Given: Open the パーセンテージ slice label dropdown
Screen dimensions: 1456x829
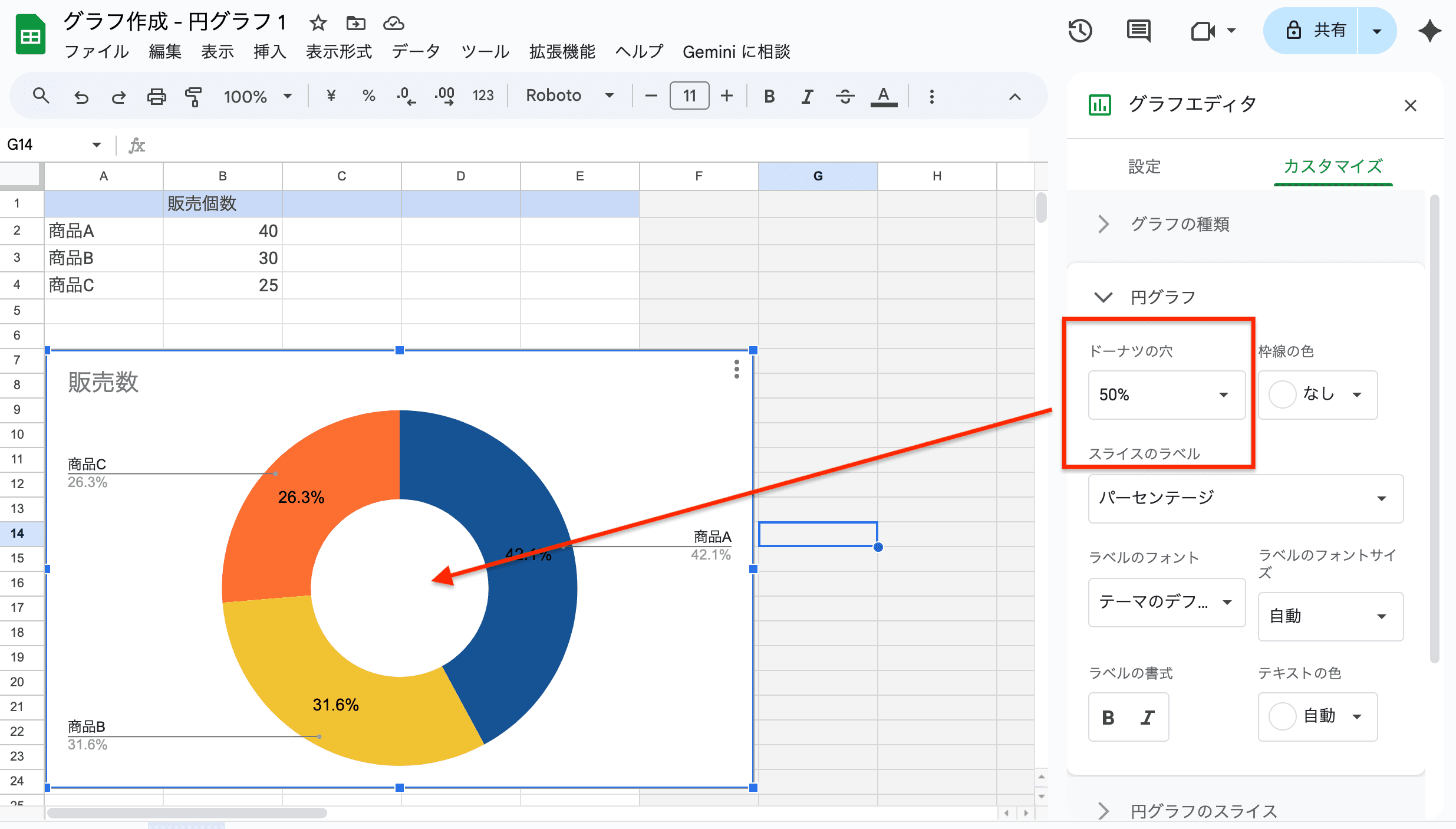Looking at the screenshot, I should [1245, 498].
